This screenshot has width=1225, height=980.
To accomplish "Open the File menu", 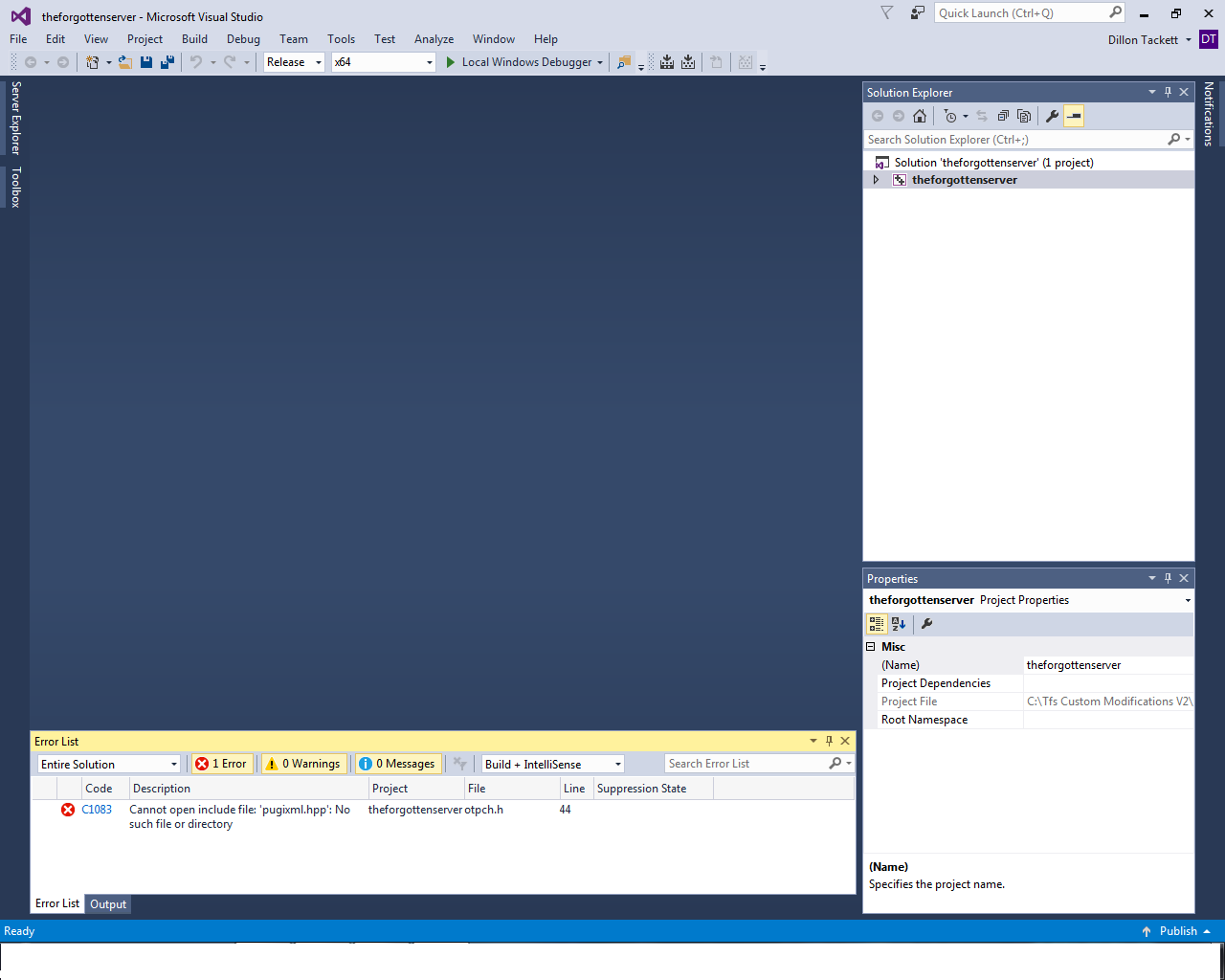I will pyautogui.click(x=18, y=39).
